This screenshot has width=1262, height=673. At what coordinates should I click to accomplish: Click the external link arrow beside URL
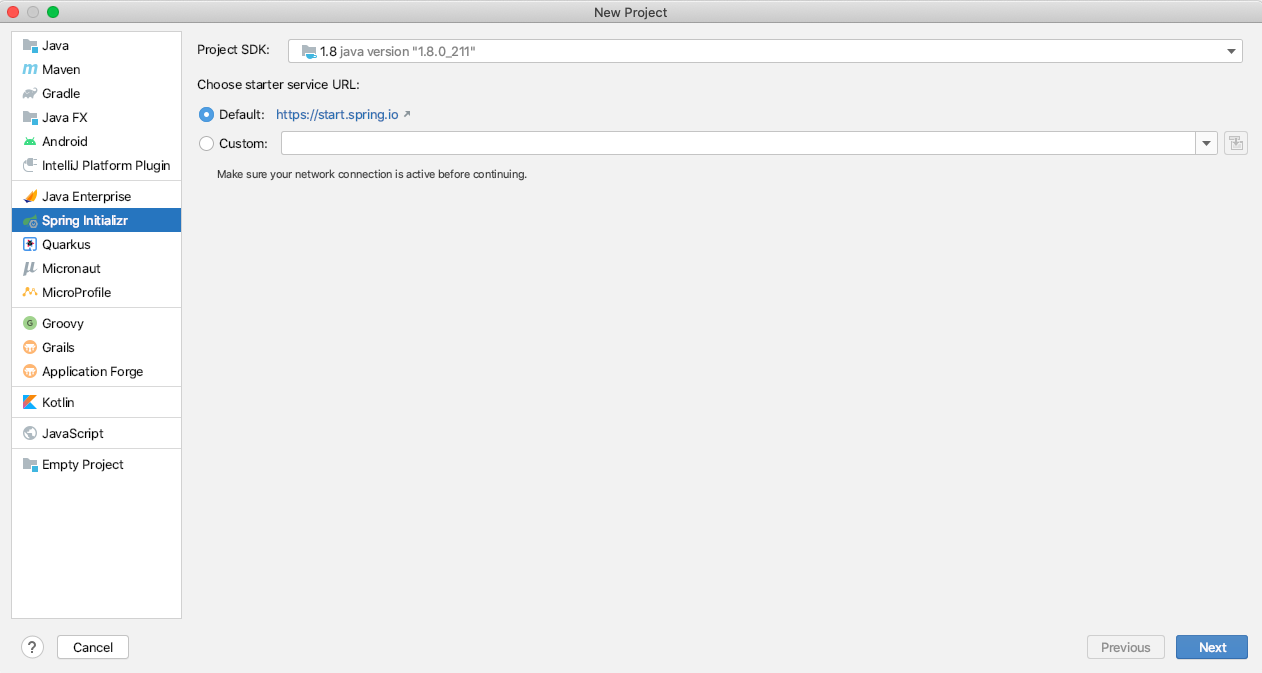(x=407, y=114)
